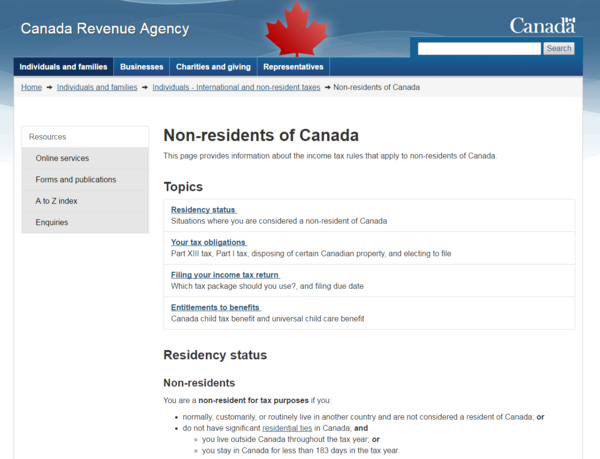
Task: Open Forms and publications sidebar item
Action: tap(85, 180)
